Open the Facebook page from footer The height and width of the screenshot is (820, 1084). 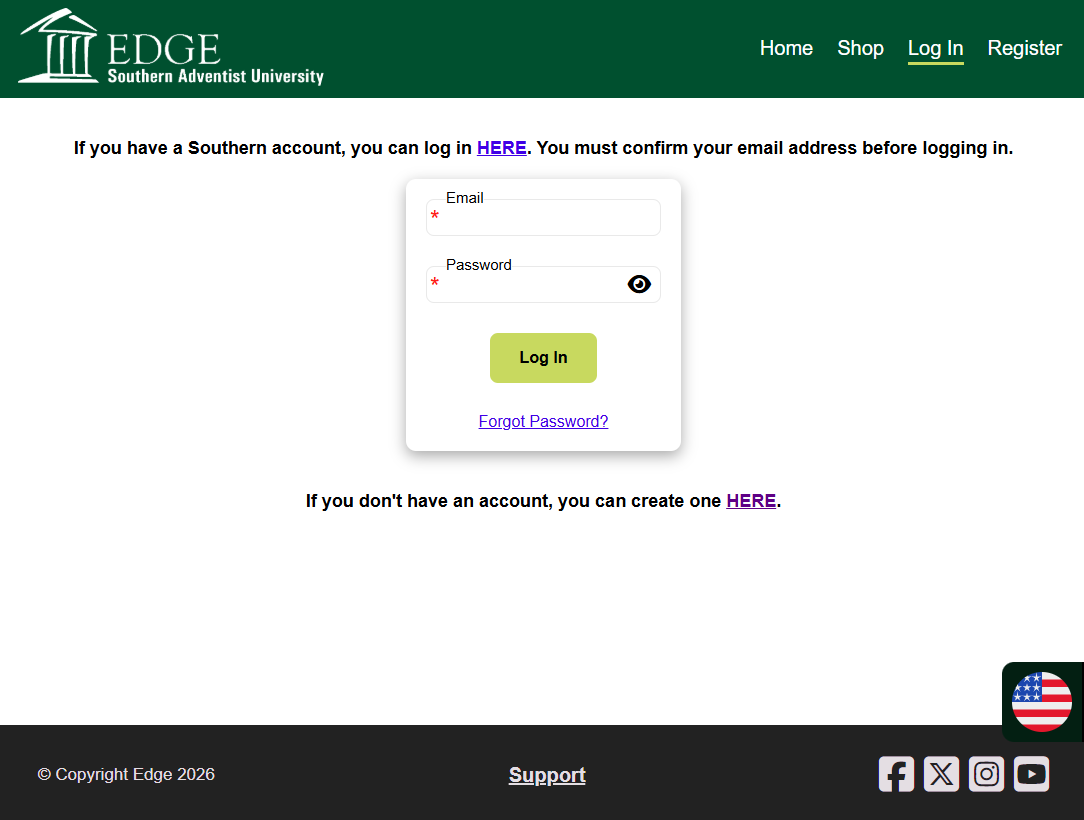[896, 774]
